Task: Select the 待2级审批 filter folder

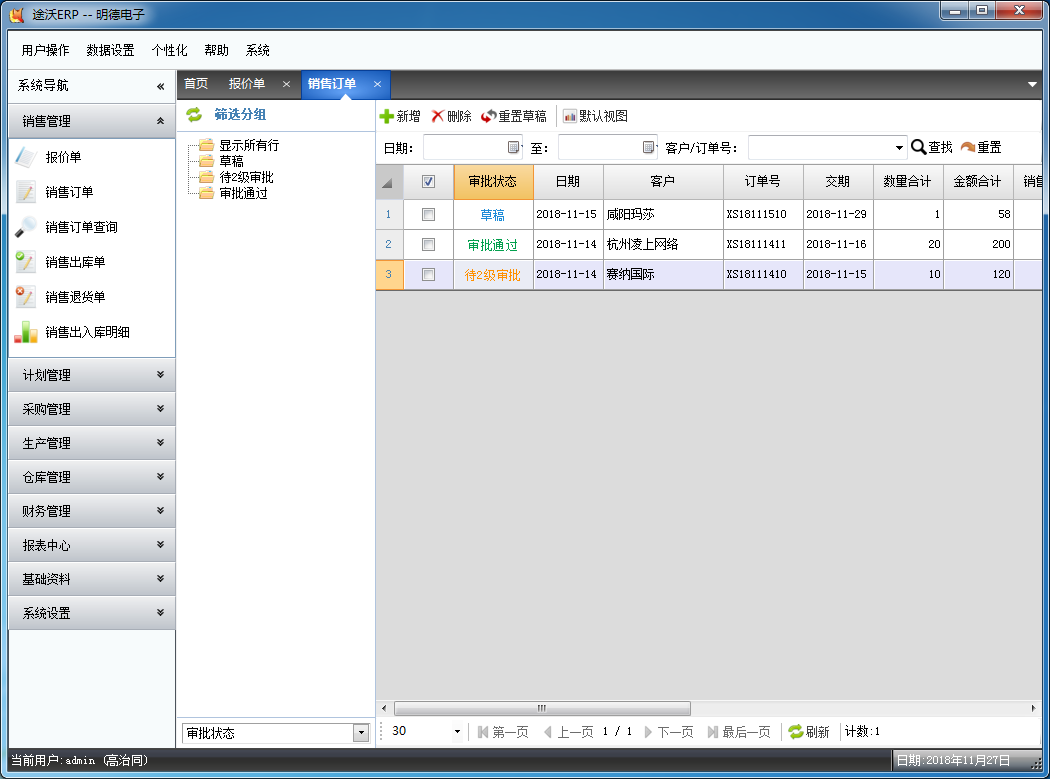Action: pos(246,177)
